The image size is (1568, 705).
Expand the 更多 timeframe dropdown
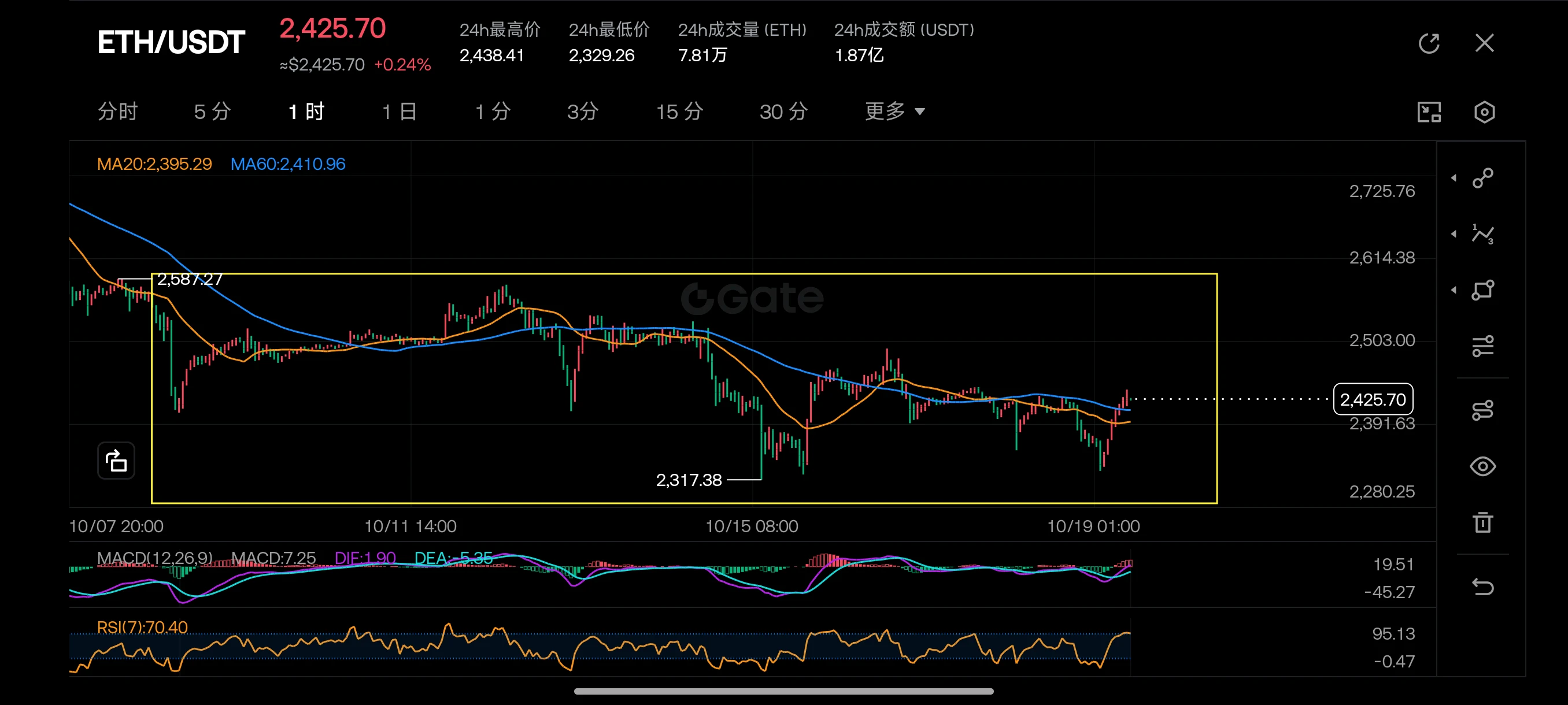coord(895,112)
